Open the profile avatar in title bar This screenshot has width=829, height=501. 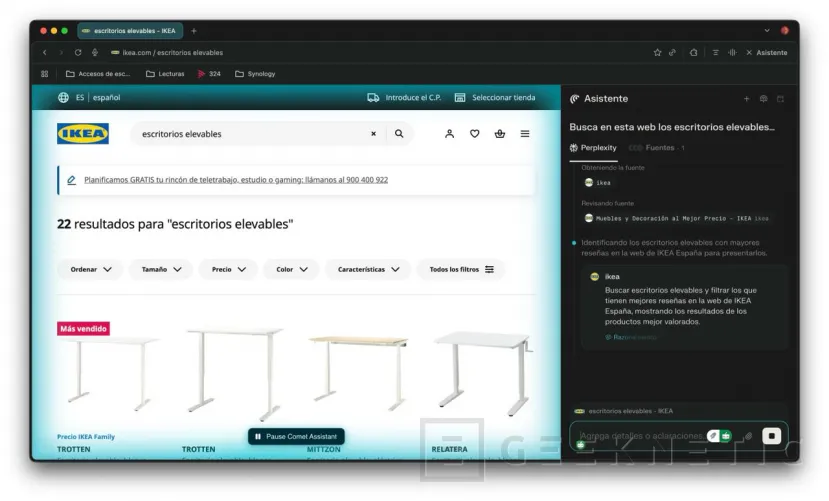coord(785,31)
